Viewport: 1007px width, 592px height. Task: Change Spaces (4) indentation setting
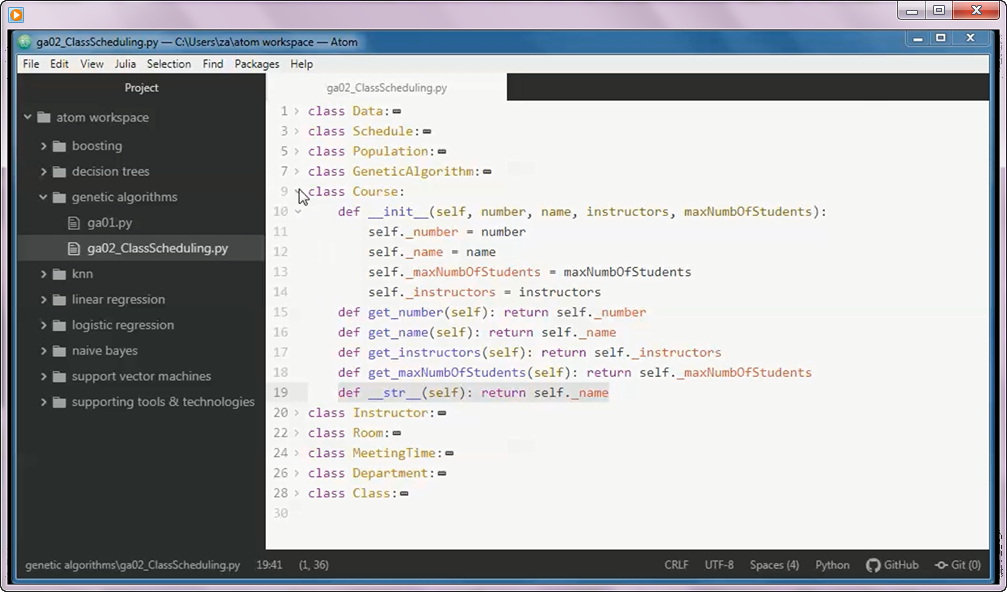pyautogui.click(x=775, y=566)
